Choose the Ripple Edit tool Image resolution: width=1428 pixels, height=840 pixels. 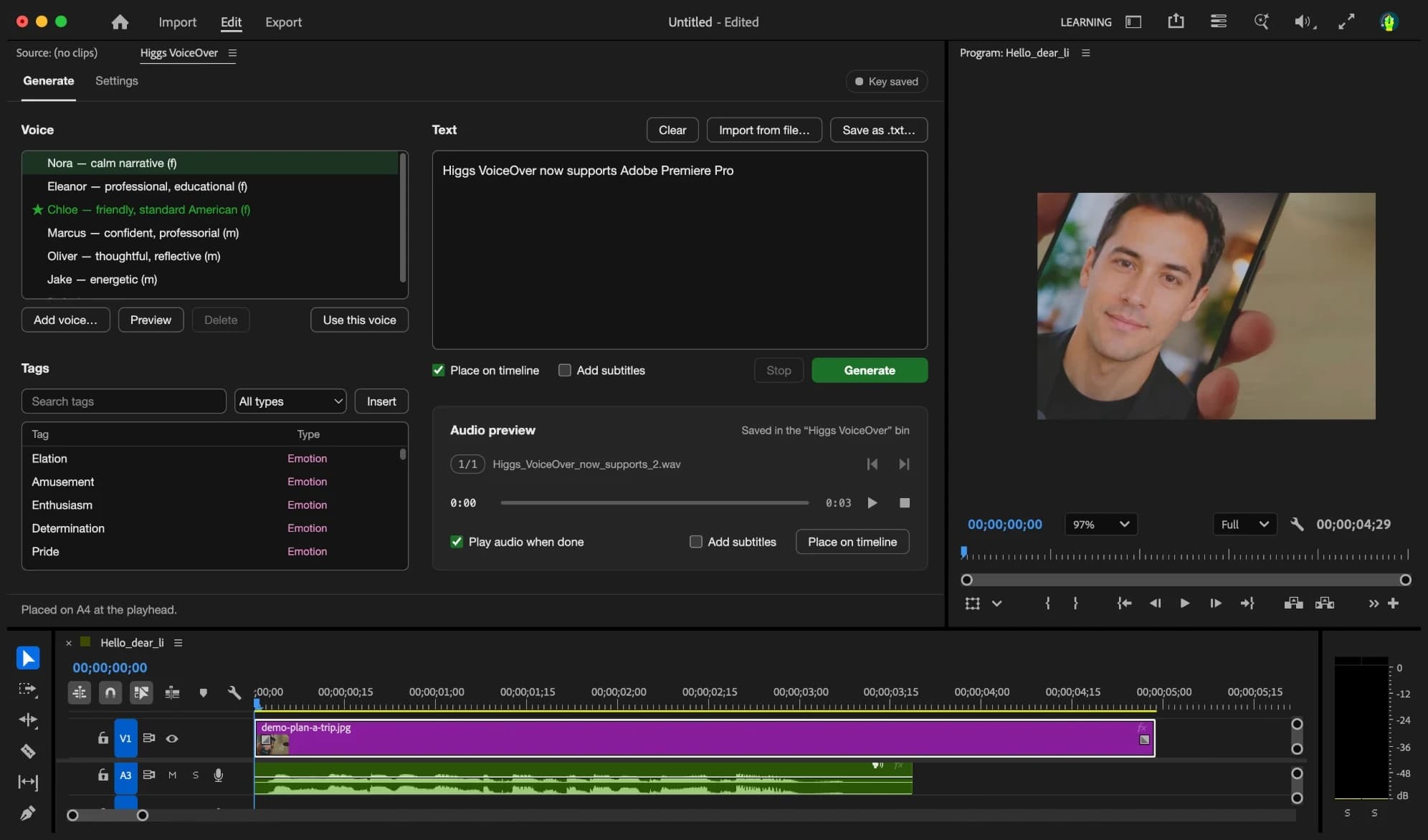(28, 720)
